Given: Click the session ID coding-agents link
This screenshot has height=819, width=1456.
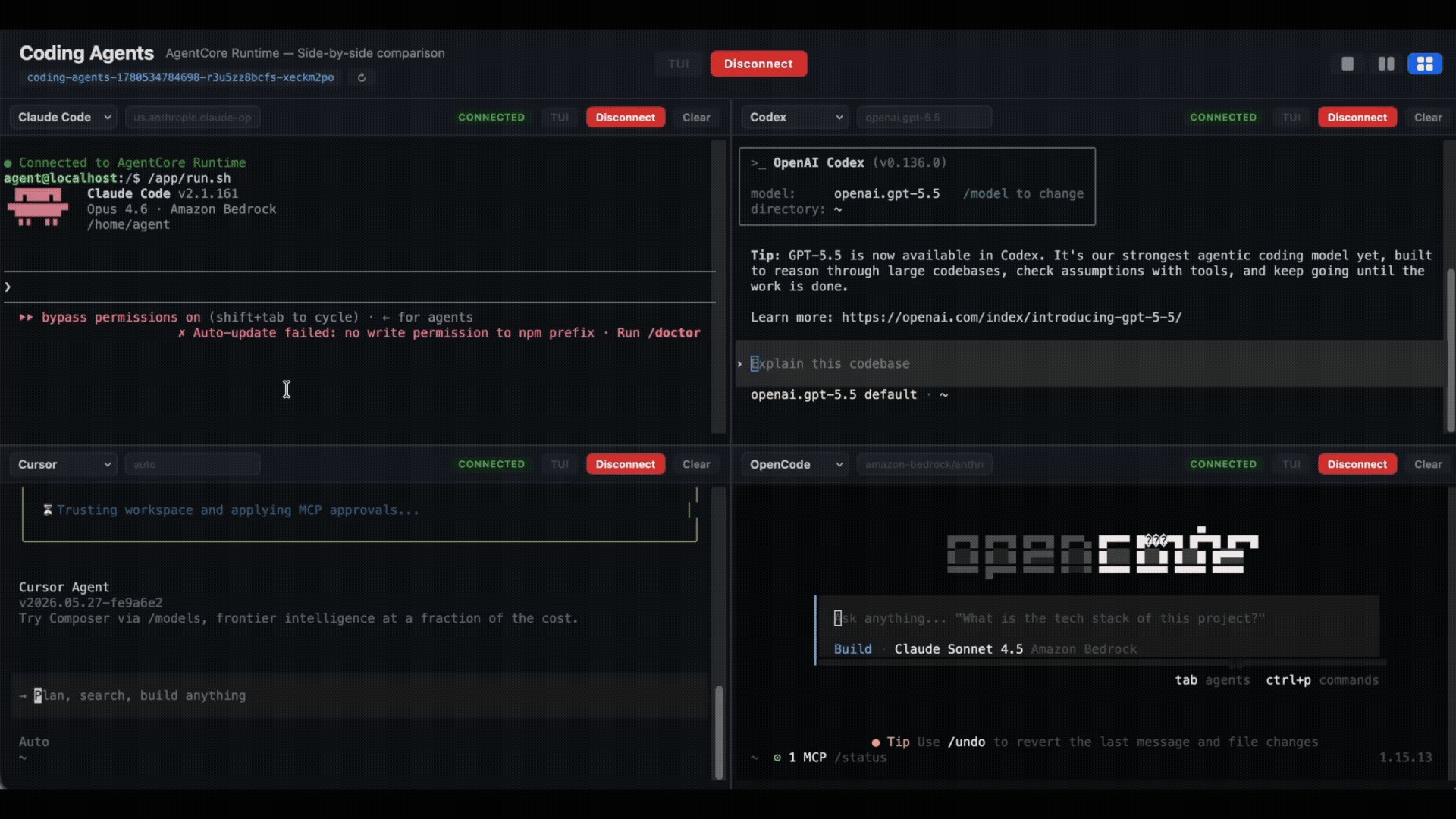Looking at the screenshot, I should tap(180, 77).
